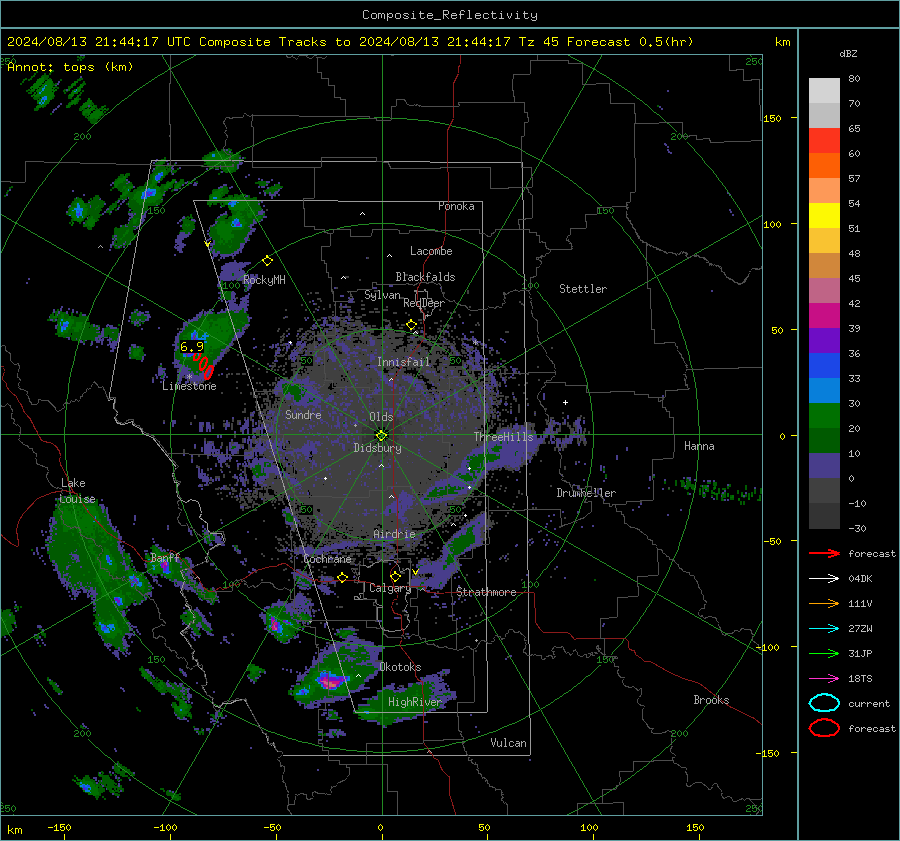Screen dimensions: 900x841
Task: Click the intense storm cell west of Okotoks
Action: pos(331,680)
